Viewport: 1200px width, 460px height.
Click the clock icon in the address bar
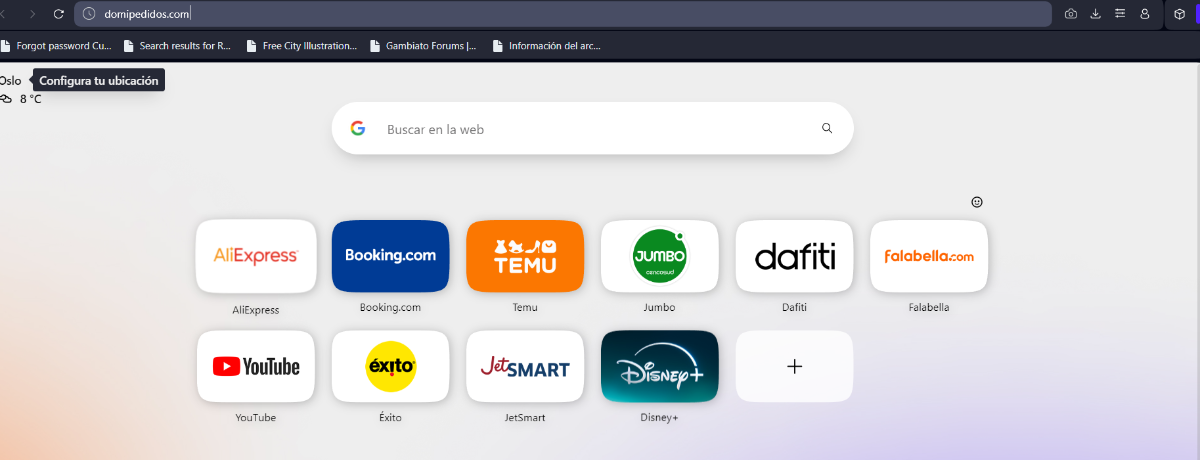(89, 14)
